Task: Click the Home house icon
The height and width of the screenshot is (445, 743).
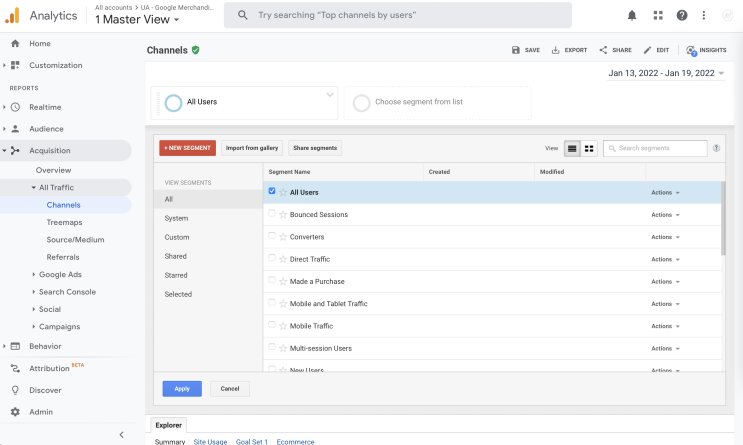Action: coord(15,44)
